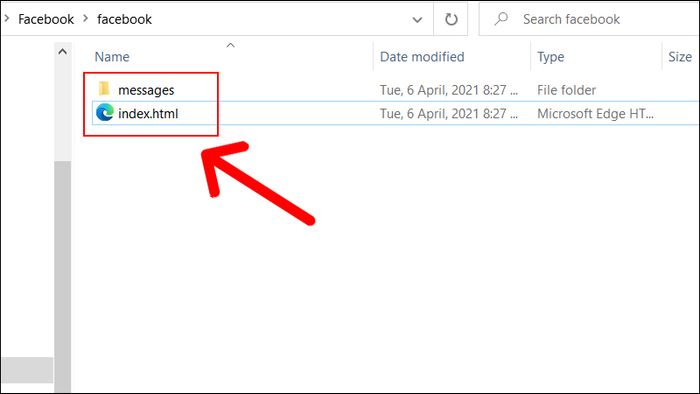
Task: Sort by the Date modified column
Action: click(422, 57)
